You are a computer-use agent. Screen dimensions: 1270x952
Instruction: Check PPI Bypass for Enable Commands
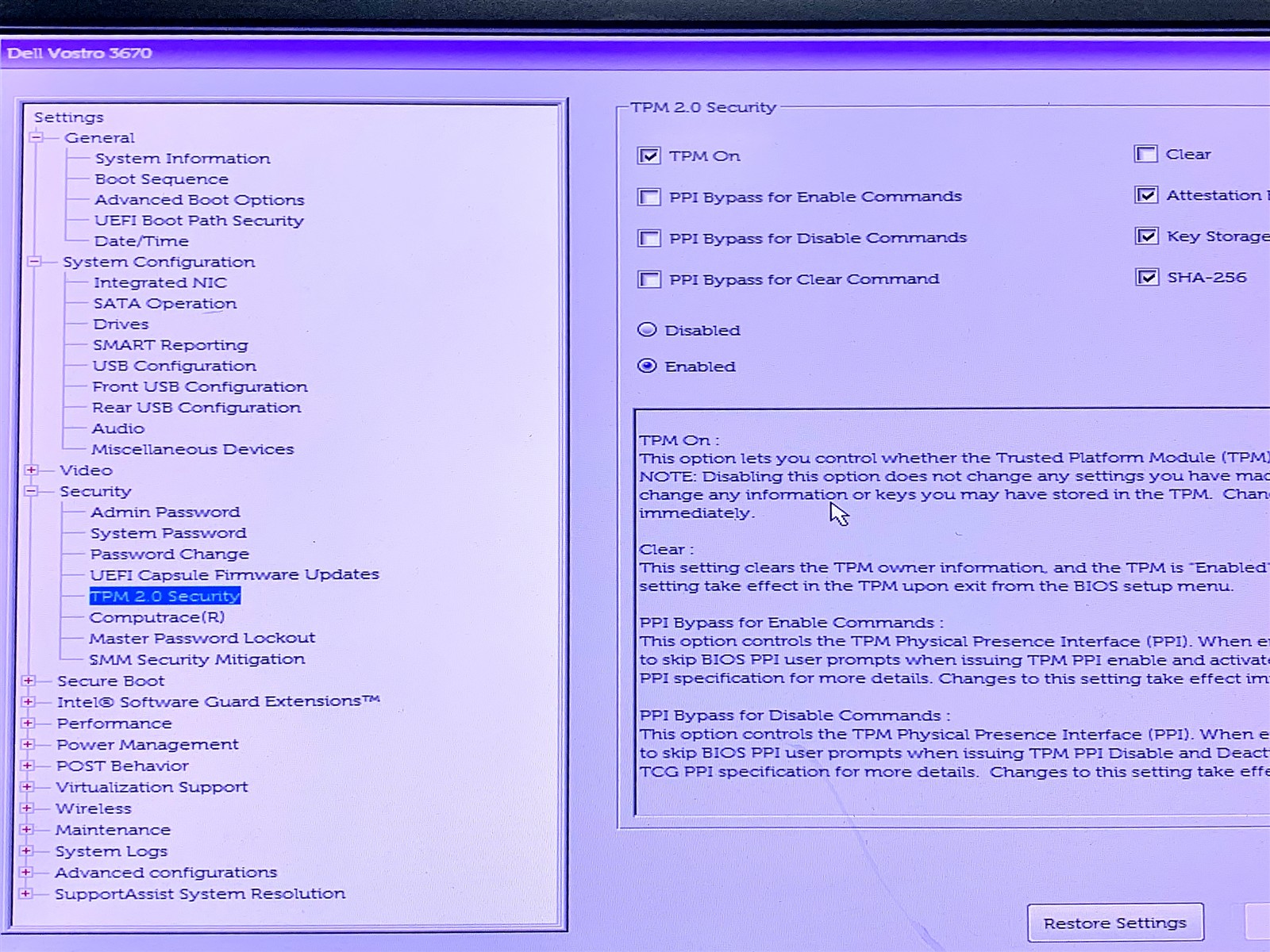coord(648,197)
